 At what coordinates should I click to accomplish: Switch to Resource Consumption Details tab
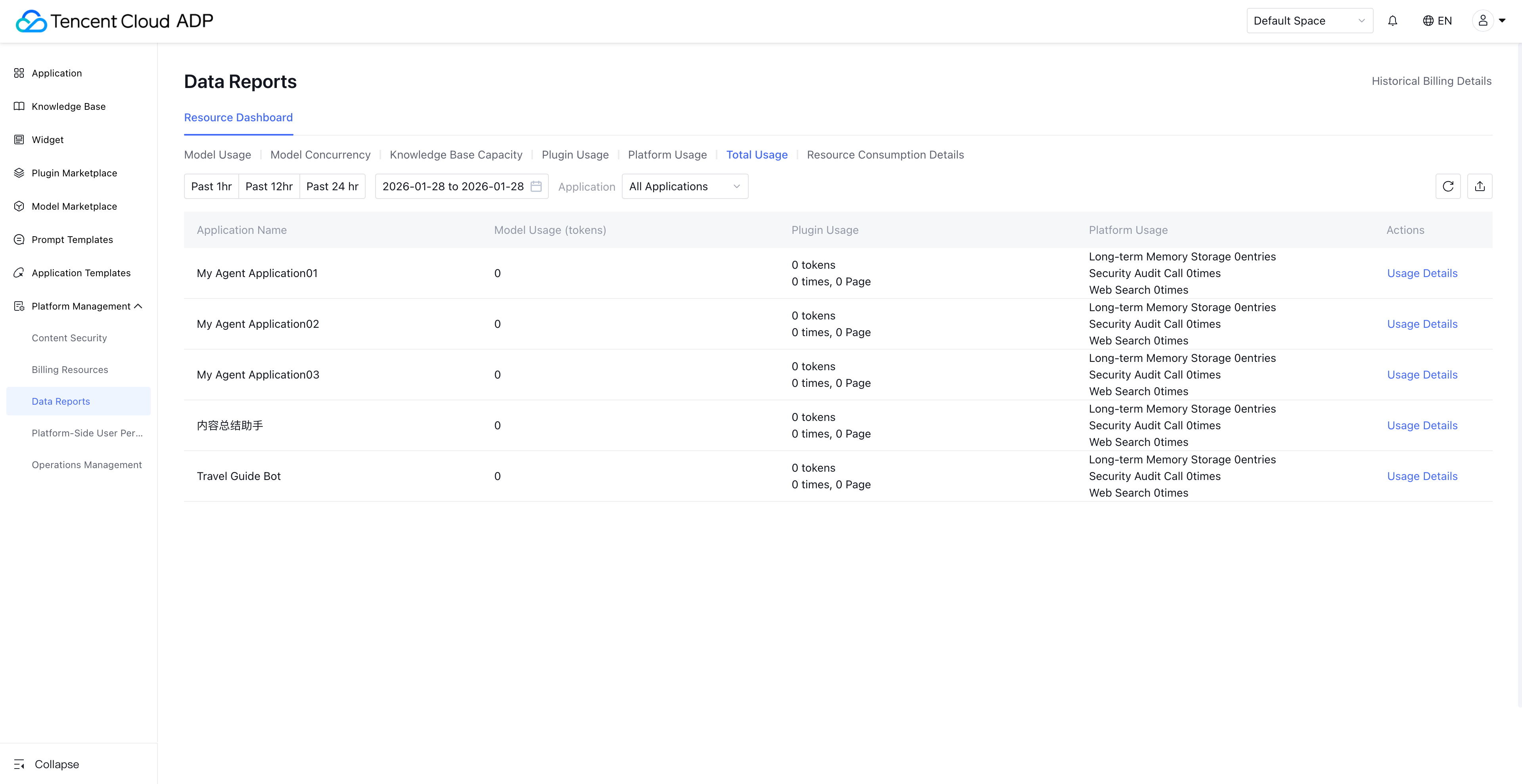[x=885, y=155]
